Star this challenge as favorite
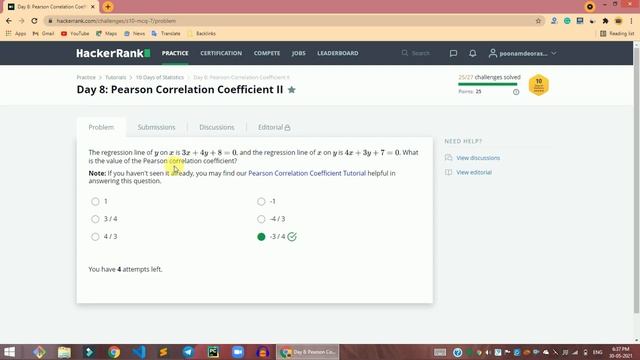This screenshot has height=360, width=640. [x=291, y=90]
